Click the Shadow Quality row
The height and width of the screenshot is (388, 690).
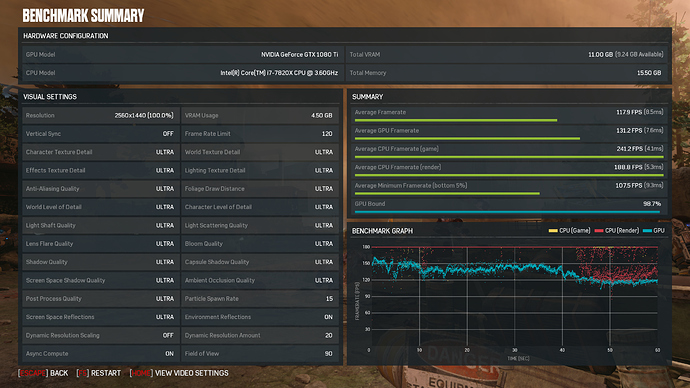[101, 262]
